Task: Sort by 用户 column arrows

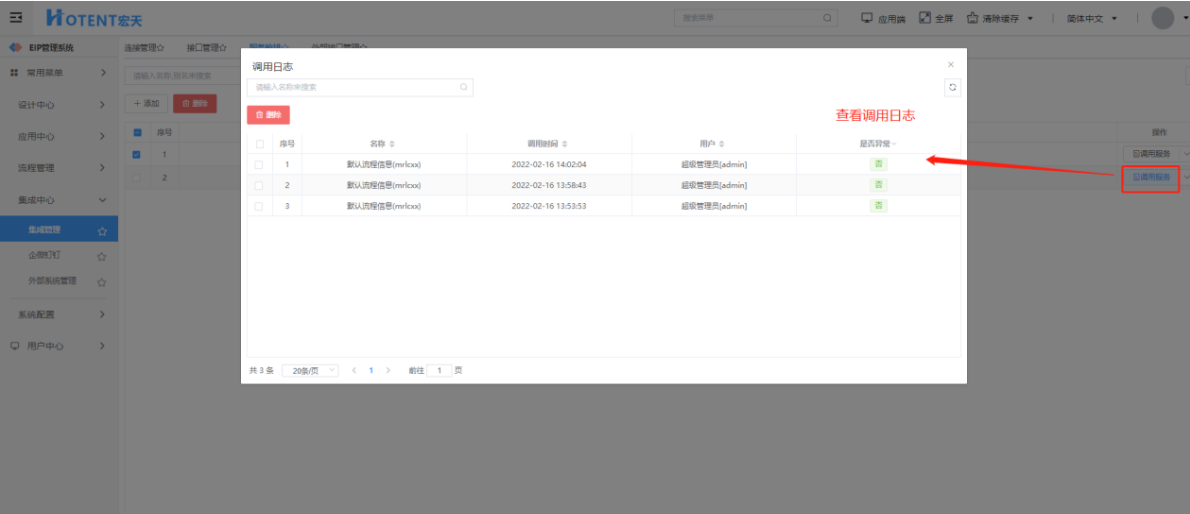Action: click(x=721, y=143)
